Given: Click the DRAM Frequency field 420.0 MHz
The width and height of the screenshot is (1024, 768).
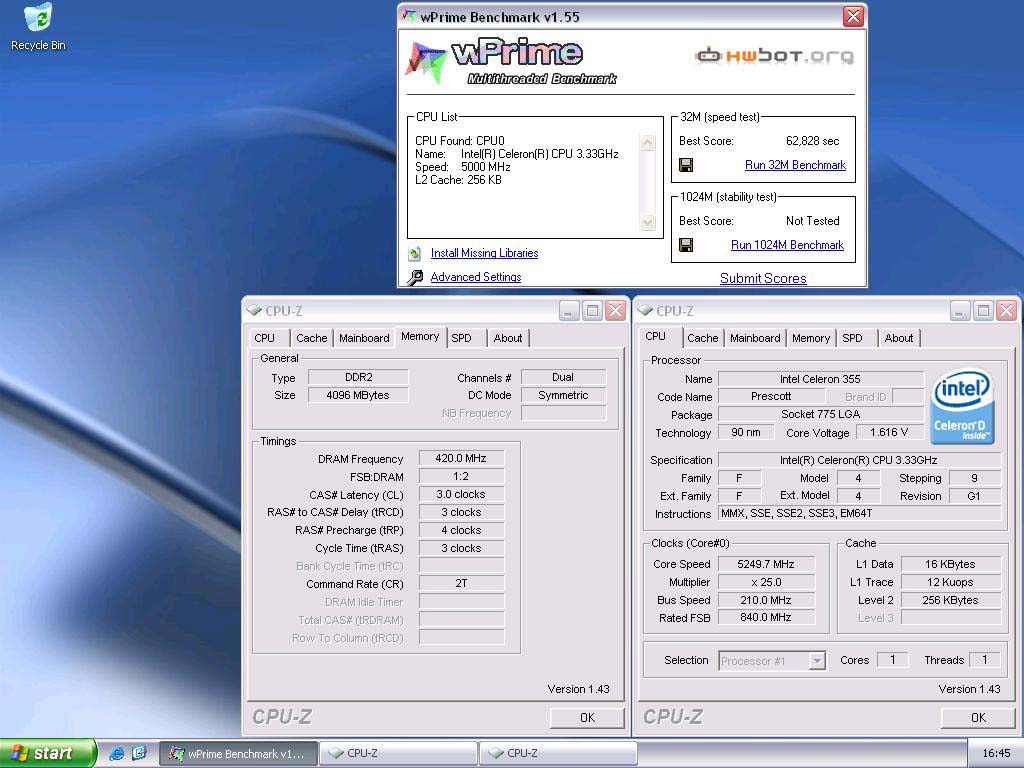Looking at the screenshot, I should point(461,458).
